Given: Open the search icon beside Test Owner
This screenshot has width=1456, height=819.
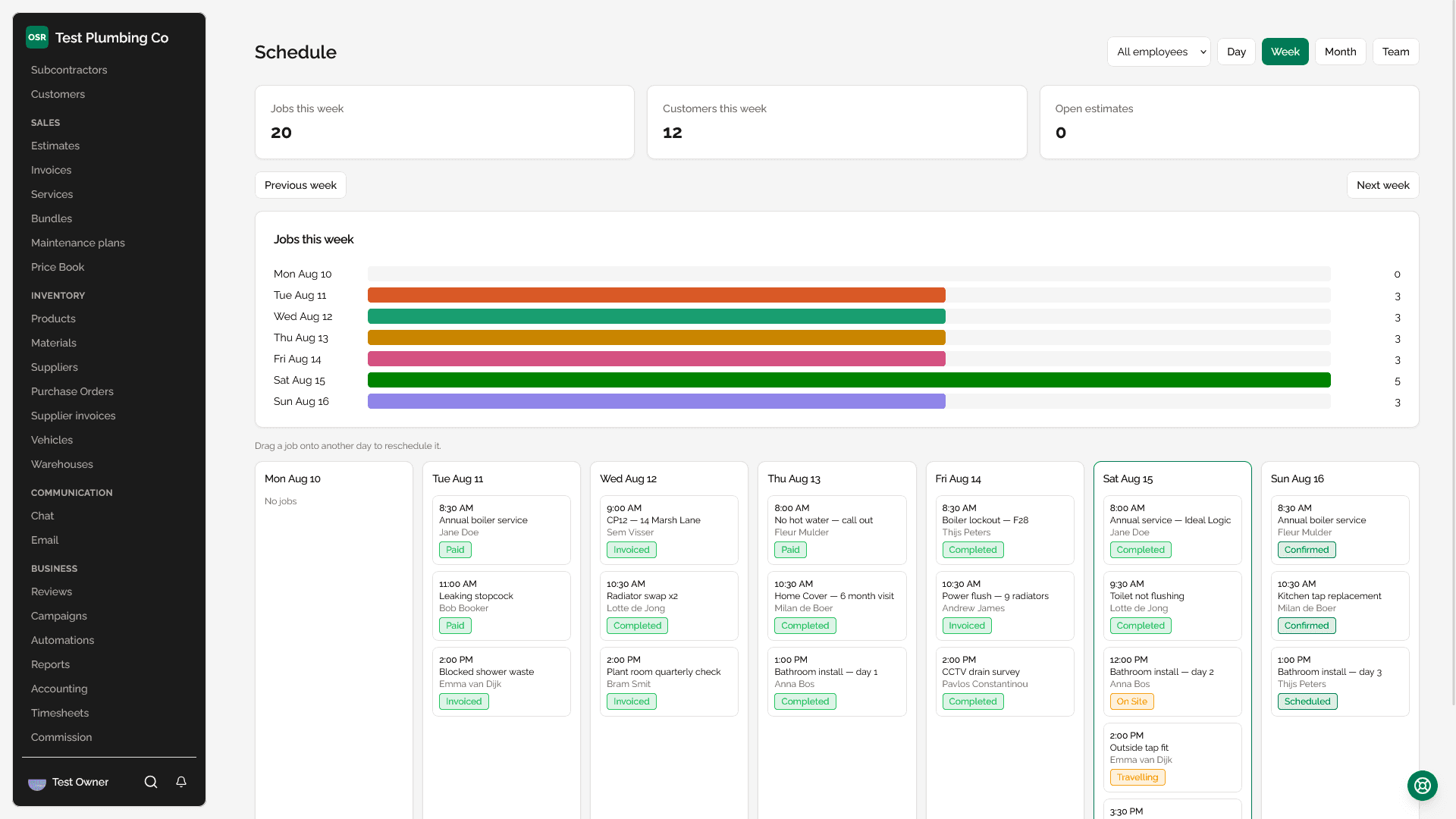Looking at the screenshot, I should (x=151, y=782).
